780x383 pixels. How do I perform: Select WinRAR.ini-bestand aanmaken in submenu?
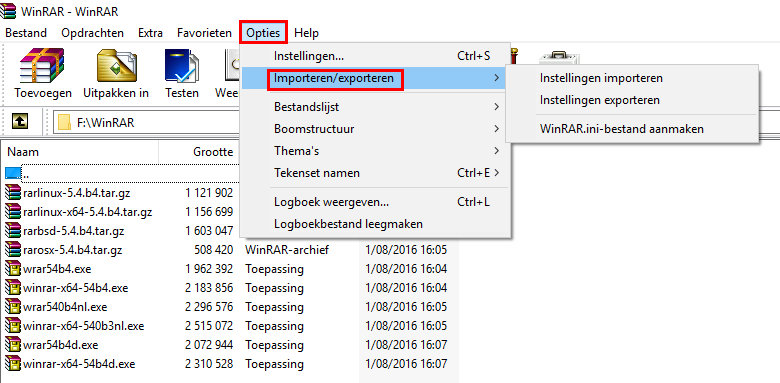point(632,129)
